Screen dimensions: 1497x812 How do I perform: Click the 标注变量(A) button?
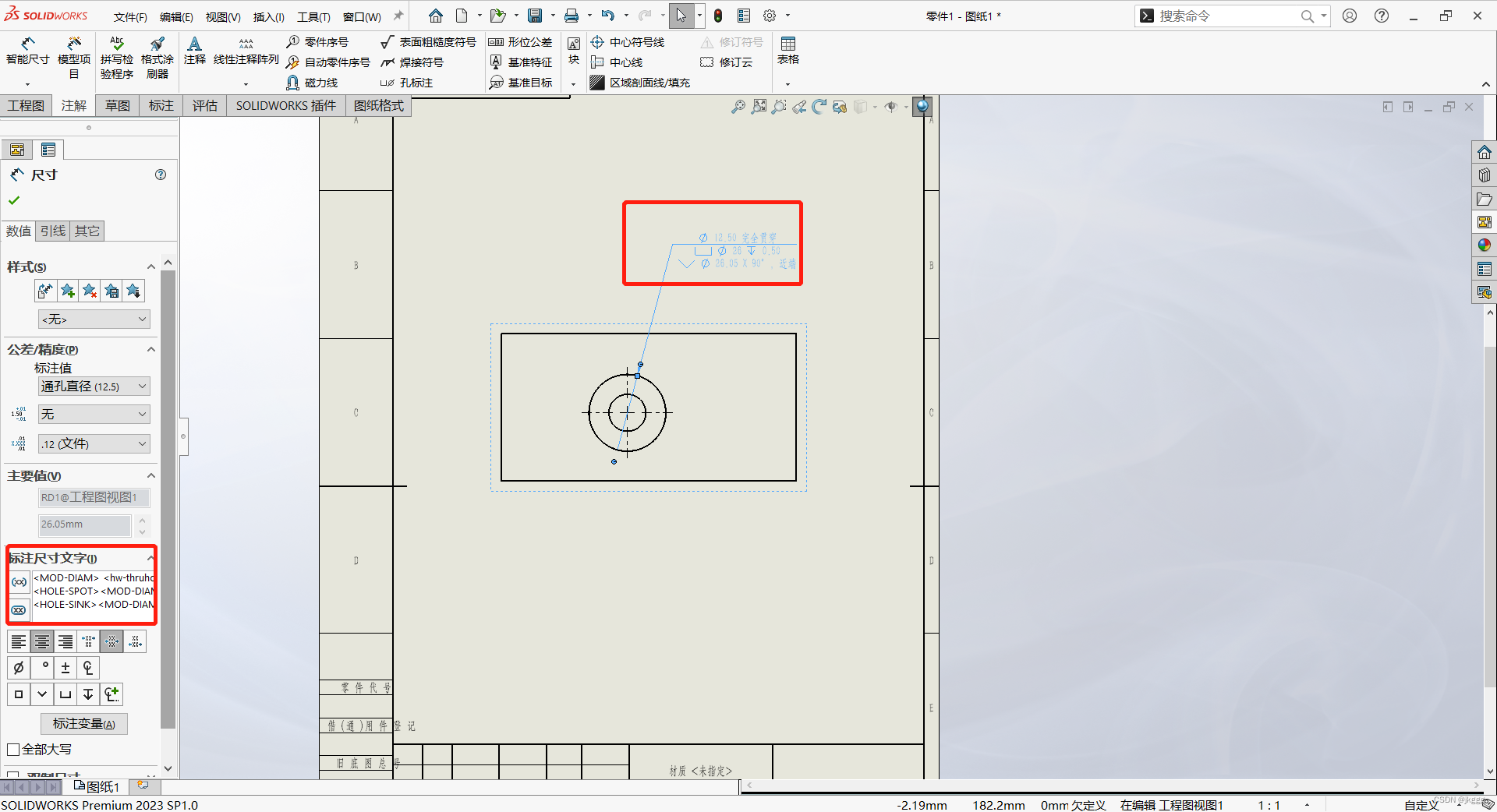(x=84, y=724)
